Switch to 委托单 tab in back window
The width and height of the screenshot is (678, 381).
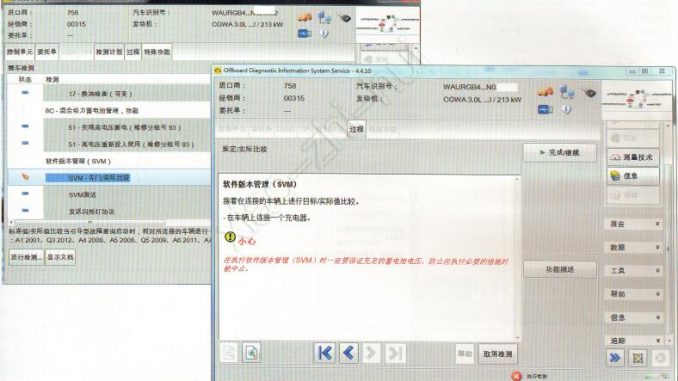[47, 52]
